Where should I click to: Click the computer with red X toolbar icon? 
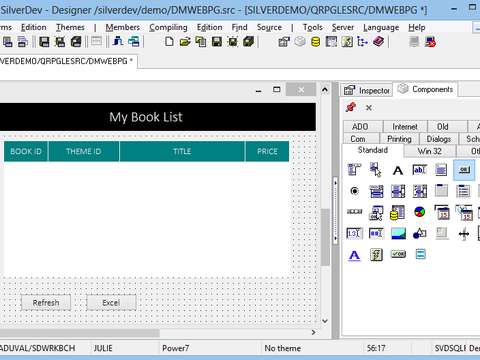coord(430,42)
